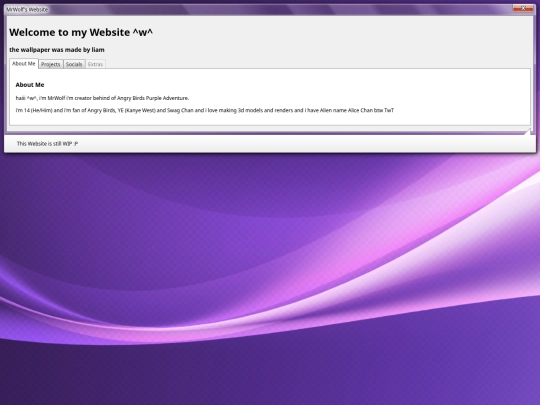540x405 pixels.
Task: Open the Socials tab
Action: click(74, 64)
